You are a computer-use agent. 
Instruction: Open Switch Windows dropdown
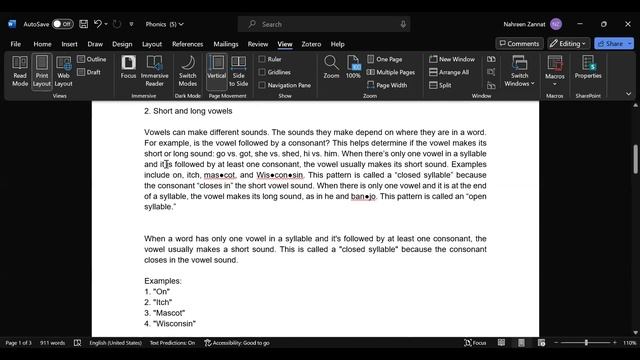tap(519, 71)
